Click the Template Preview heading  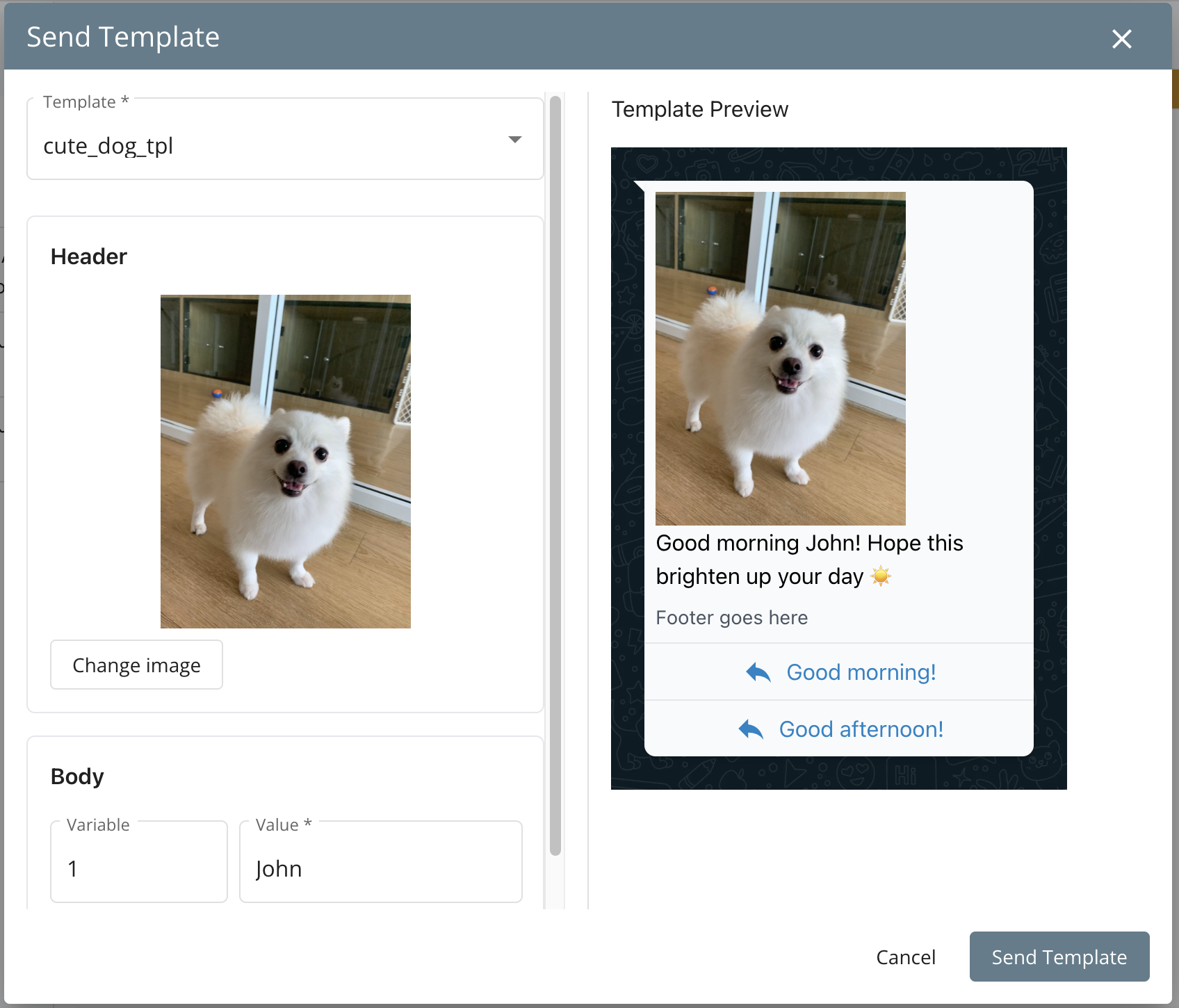point(699,109)
